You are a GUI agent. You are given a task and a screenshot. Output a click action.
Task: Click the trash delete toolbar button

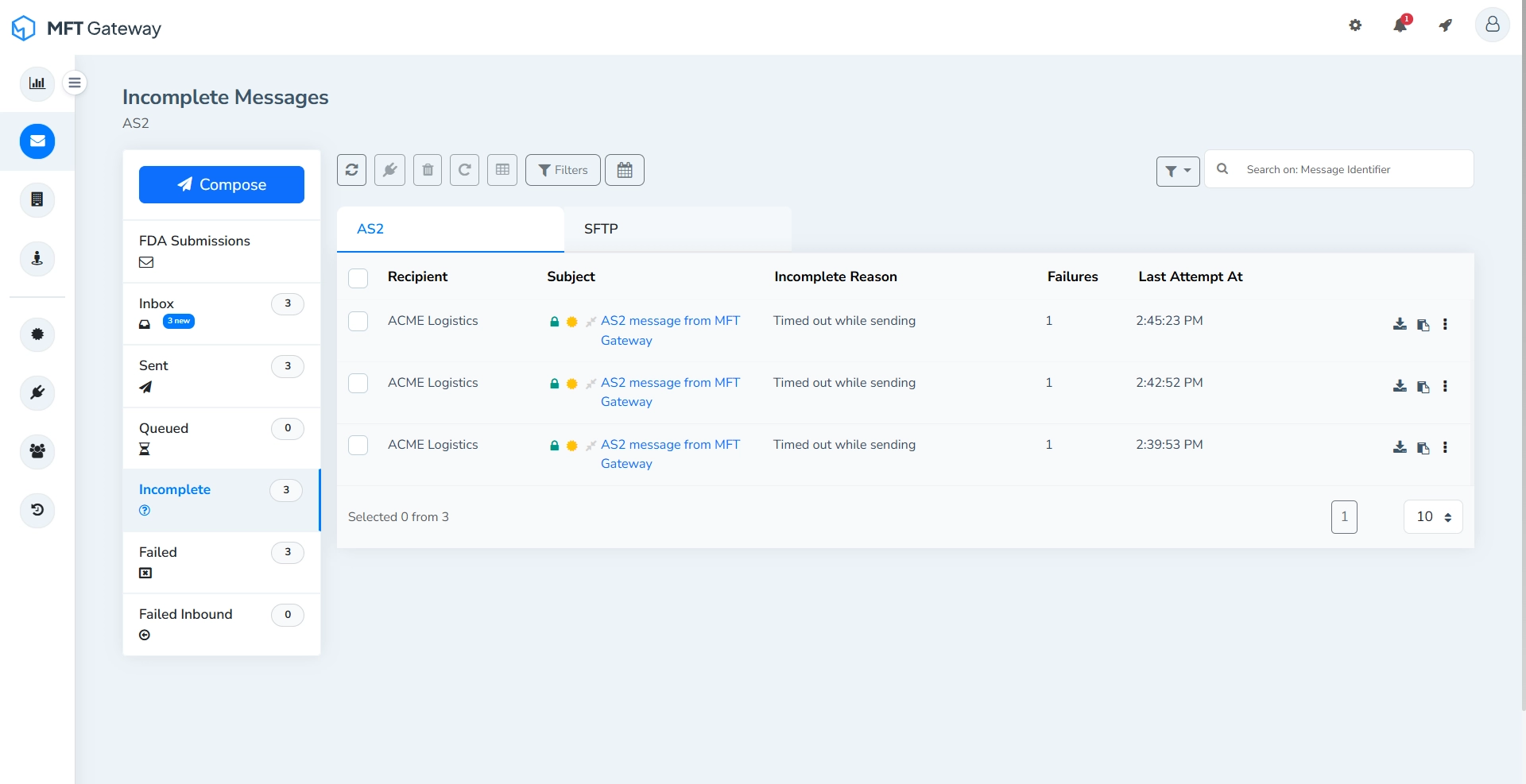[x=428, y=170]
